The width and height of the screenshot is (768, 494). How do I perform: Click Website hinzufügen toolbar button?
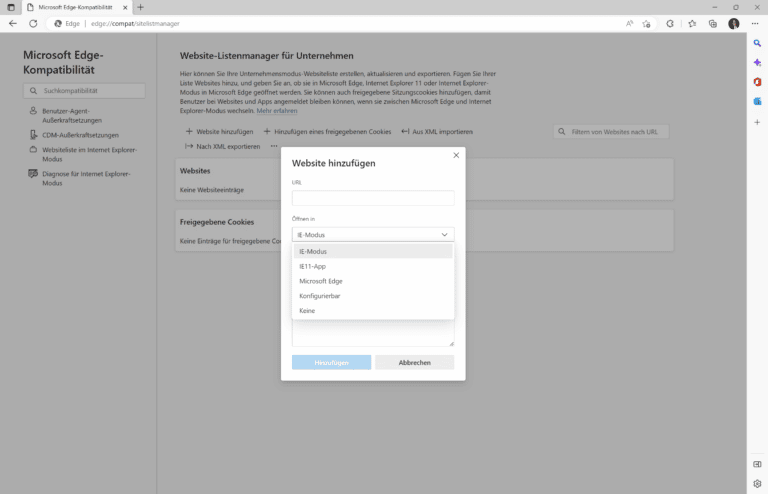[x=219, y=132]
